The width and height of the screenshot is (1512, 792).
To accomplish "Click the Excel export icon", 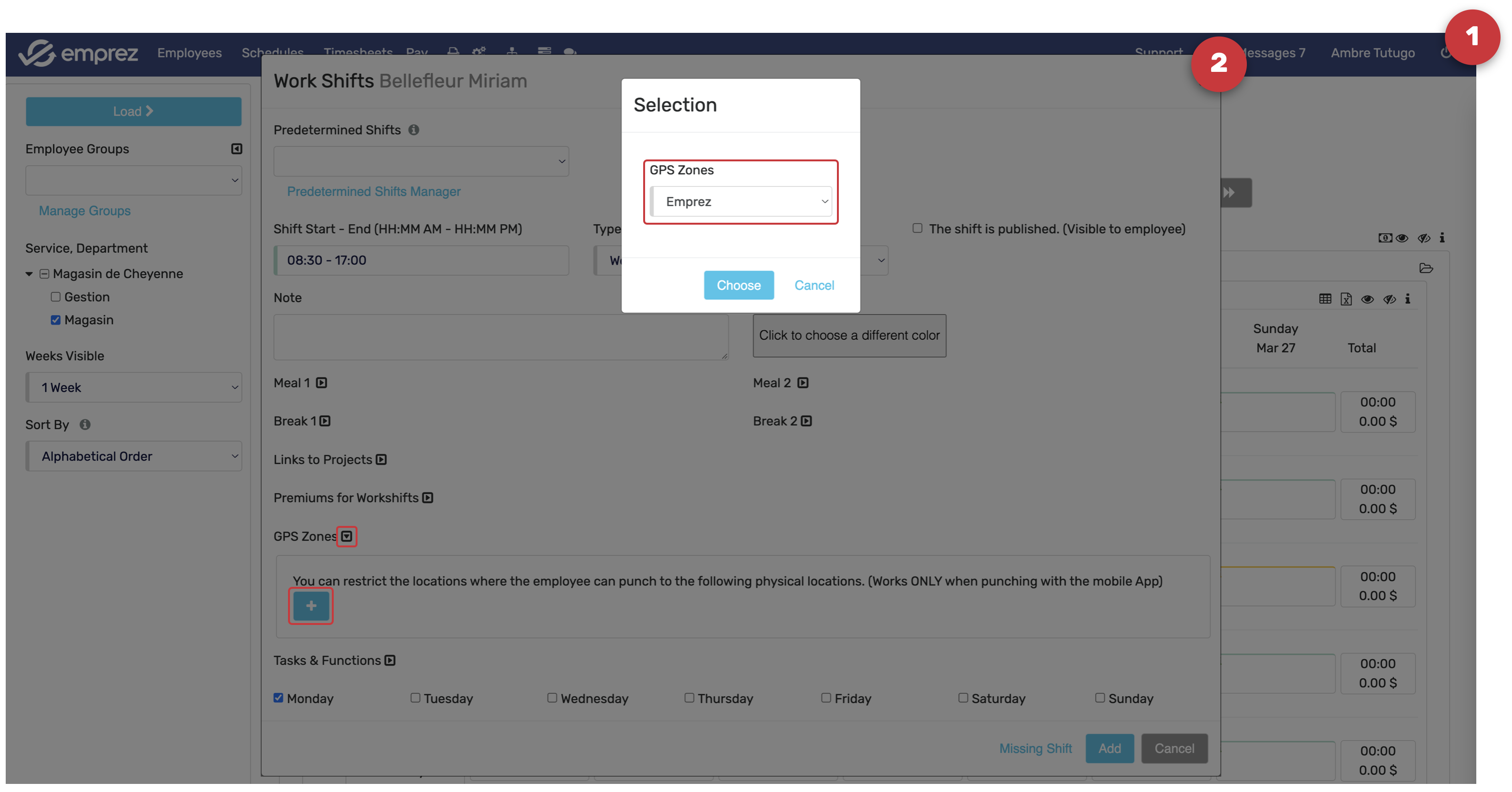I will [1346, 299].
